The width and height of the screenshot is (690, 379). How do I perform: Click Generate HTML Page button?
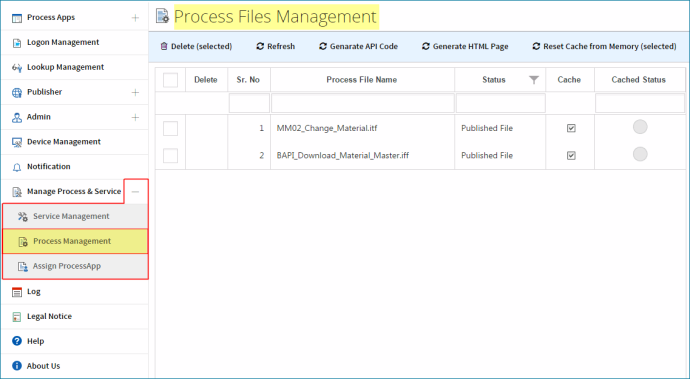pos(465,46)
